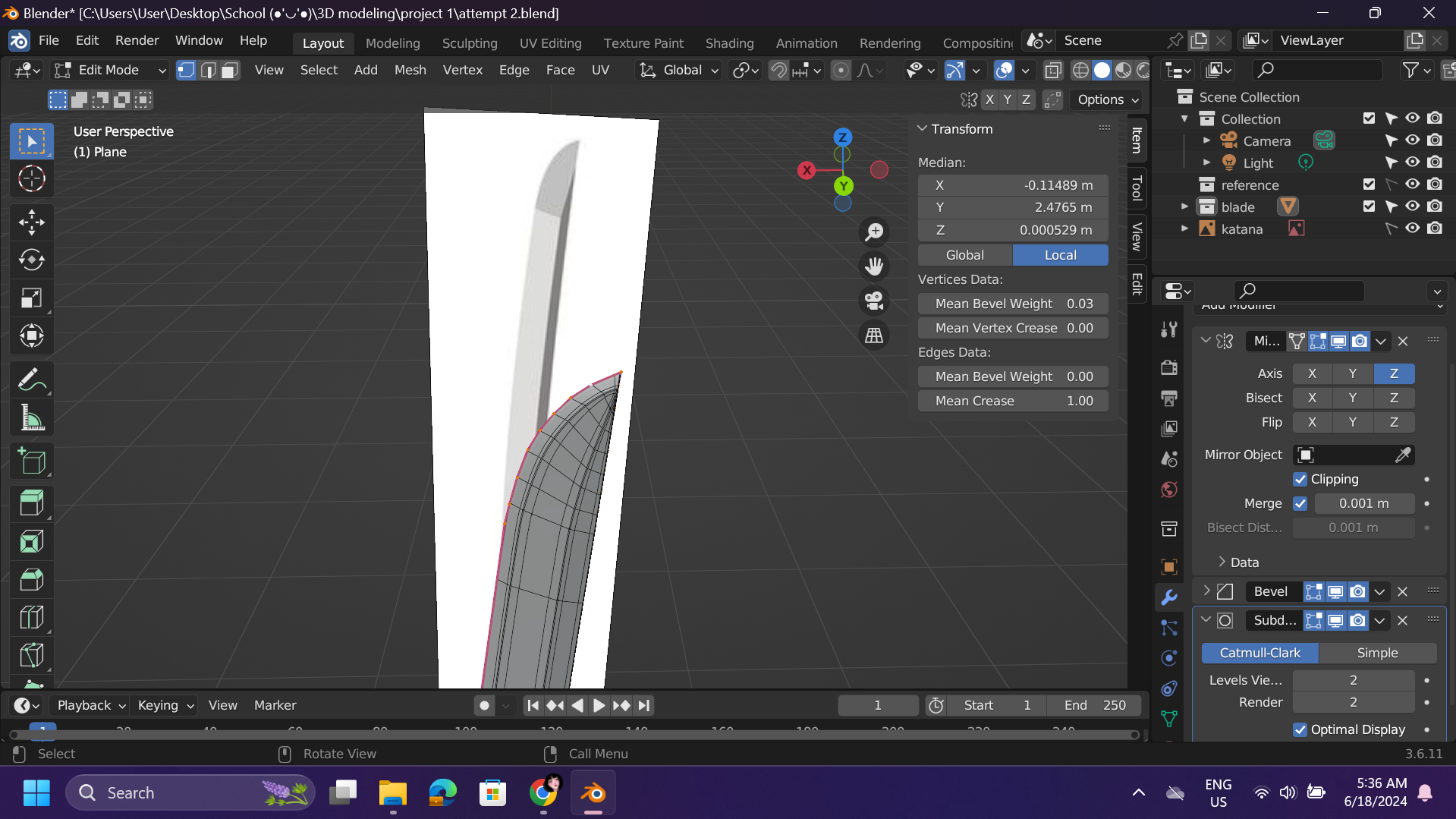
Task: Select the Measure ruler tool
Action: click(x=31, y=417)
